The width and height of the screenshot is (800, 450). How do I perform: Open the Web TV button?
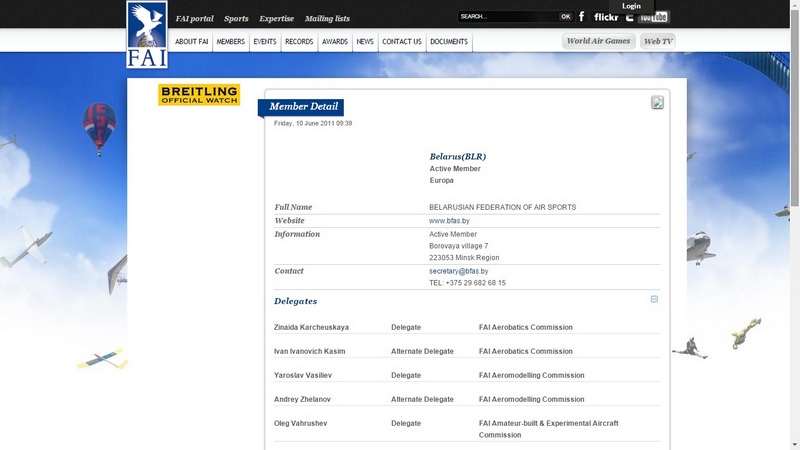point(658,42)
